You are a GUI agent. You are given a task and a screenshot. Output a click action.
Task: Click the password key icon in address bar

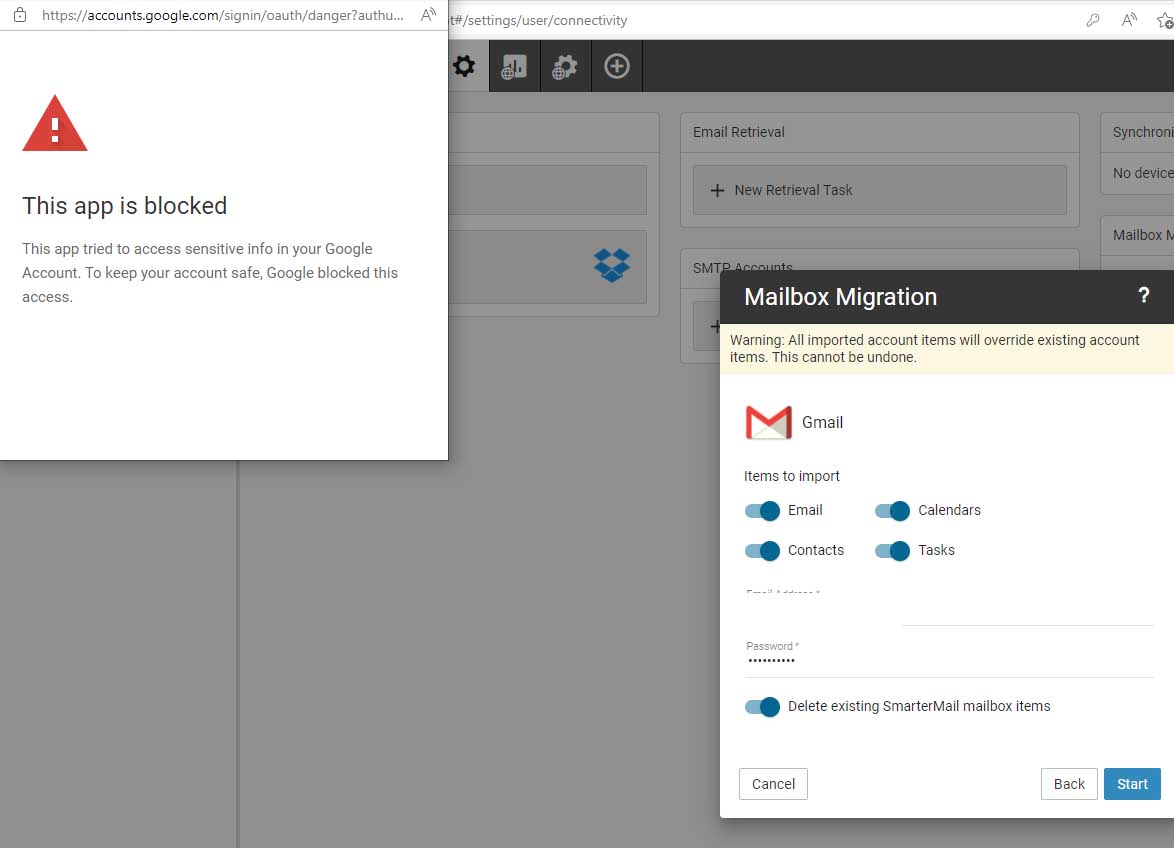[x=1093, y=20]
